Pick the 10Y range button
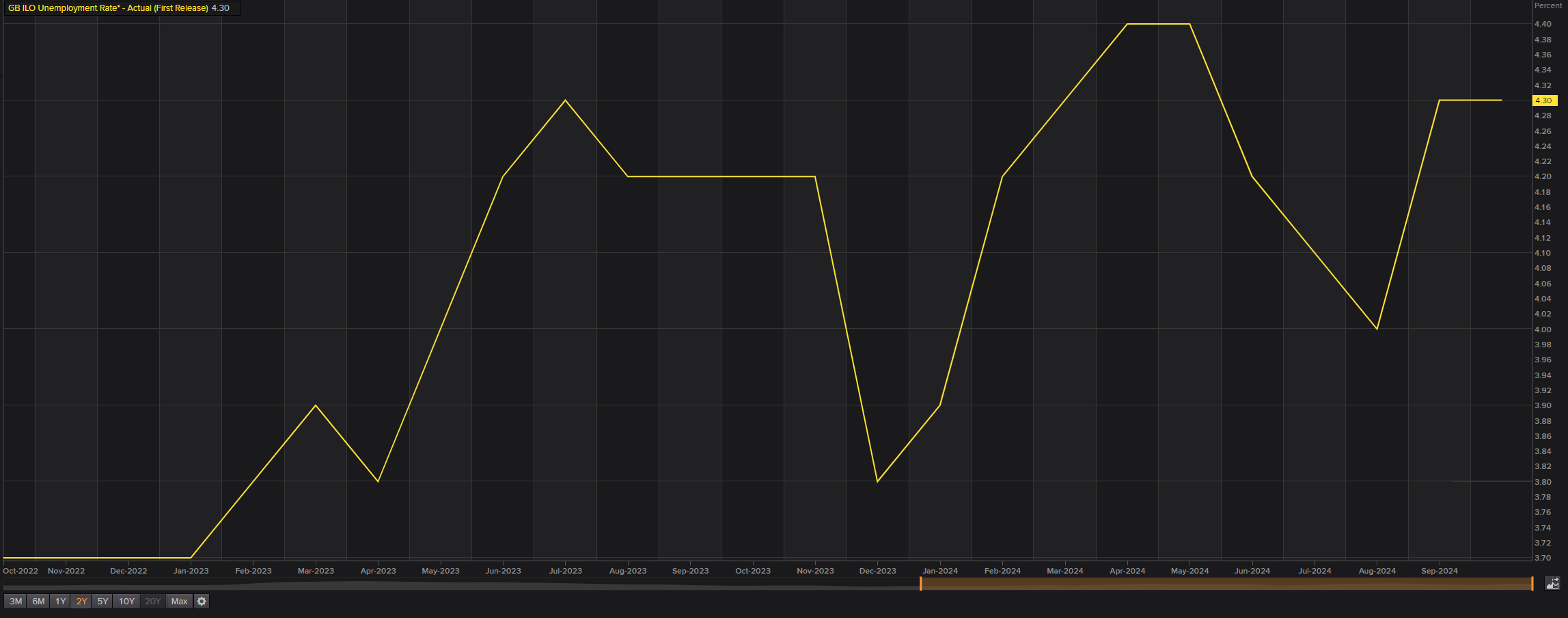The height and width of the screenshot is (618, 1568). [x=126, y=602]
